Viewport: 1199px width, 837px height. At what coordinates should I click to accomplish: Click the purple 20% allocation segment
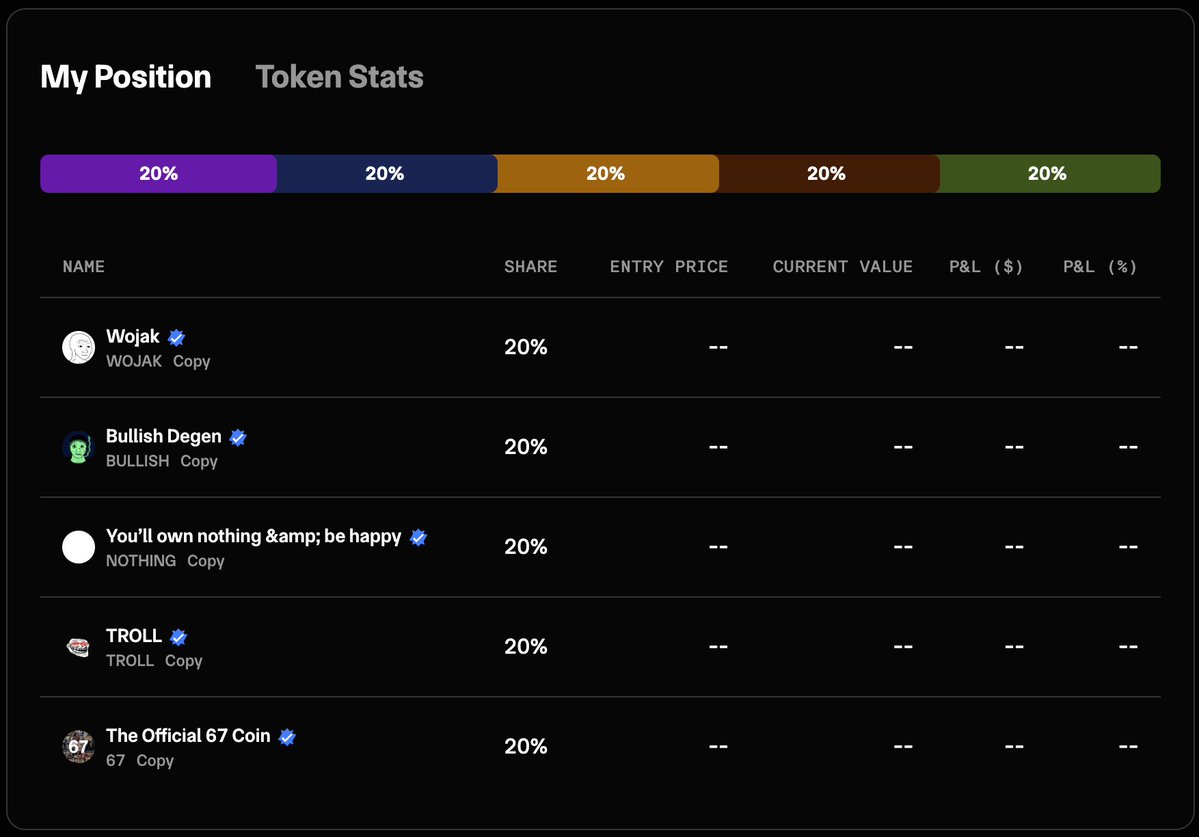coord(158,173)
